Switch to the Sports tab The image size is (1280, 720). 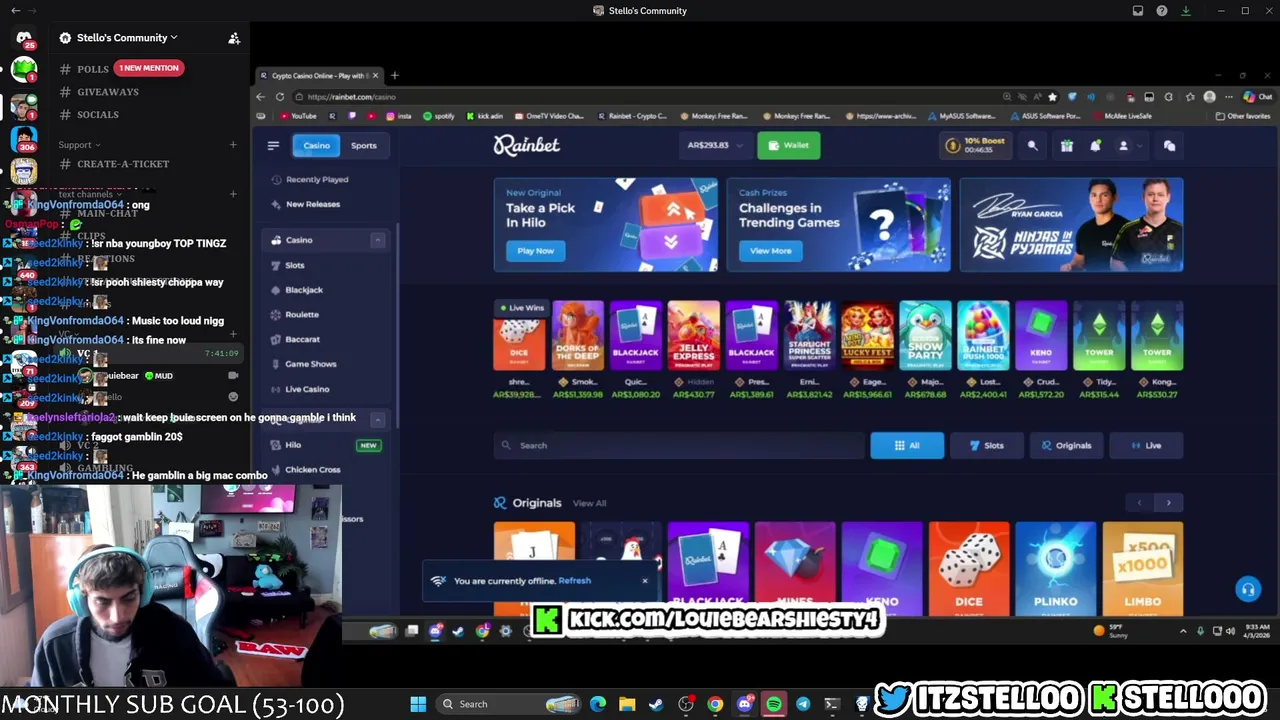(363, 146)
